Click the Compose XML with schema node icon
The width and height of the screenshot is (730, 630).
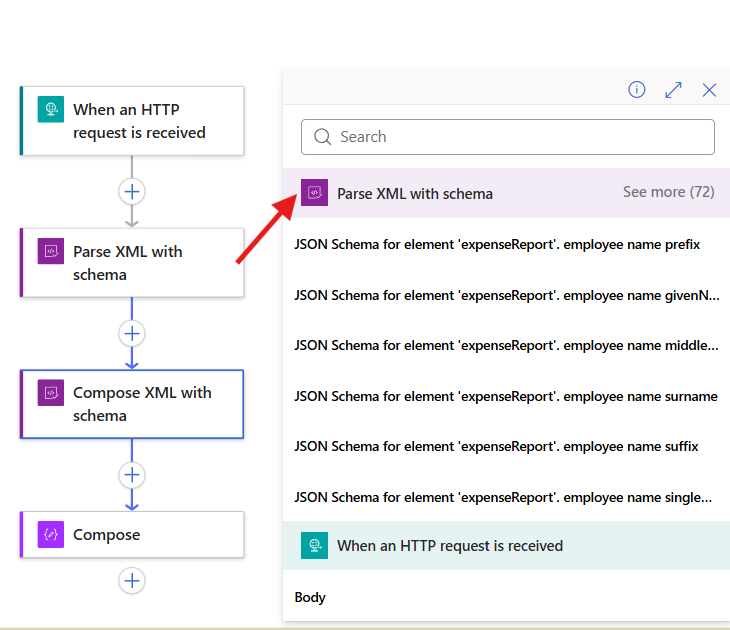tap(50, 392)
